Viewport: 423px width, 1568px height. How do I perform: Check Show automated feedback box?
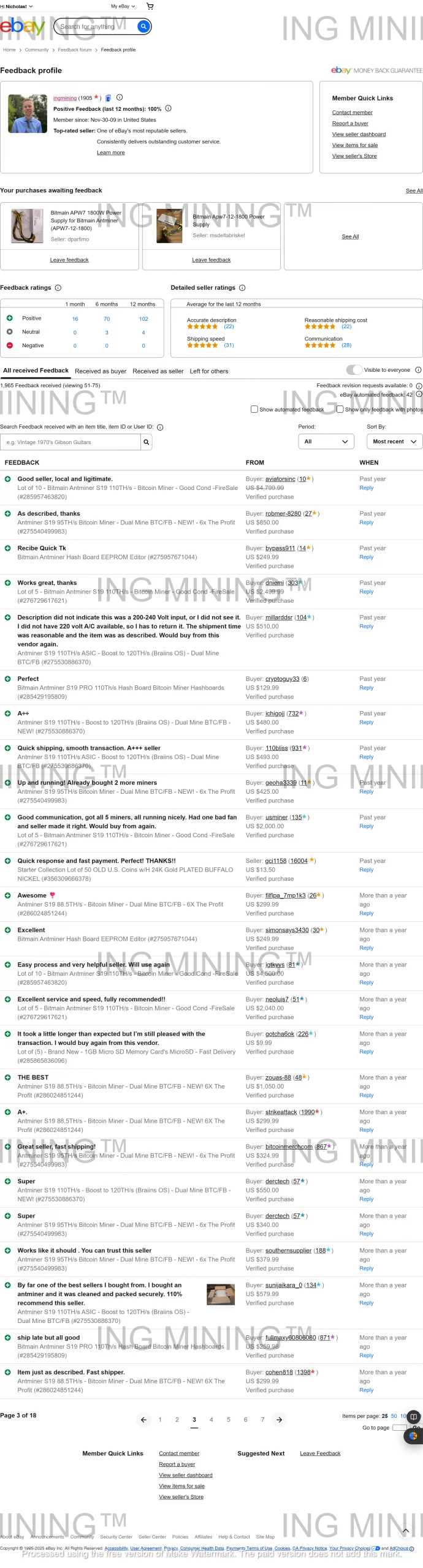click(254, 409)
